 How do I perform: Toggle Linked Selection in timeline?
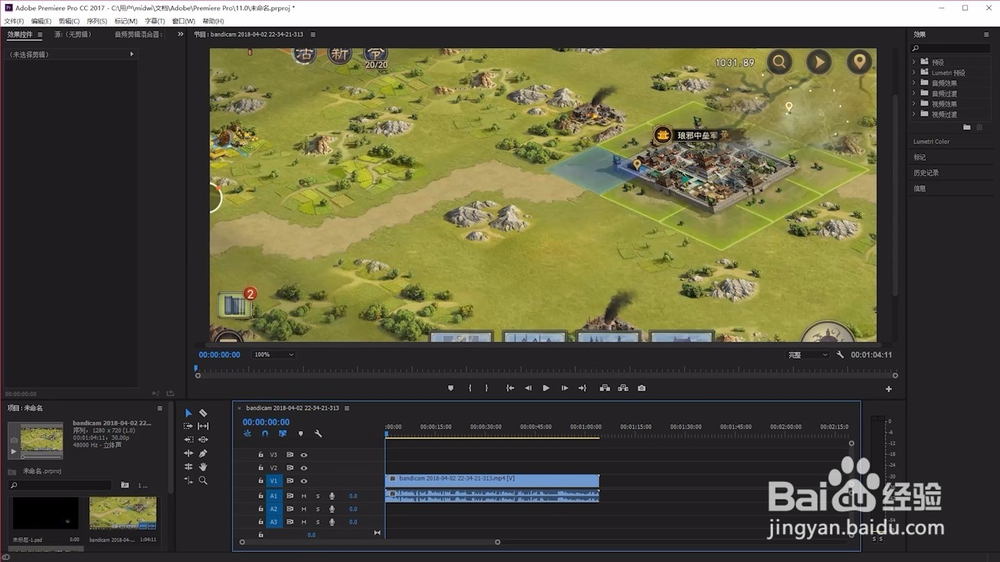(x=283, y=434)
